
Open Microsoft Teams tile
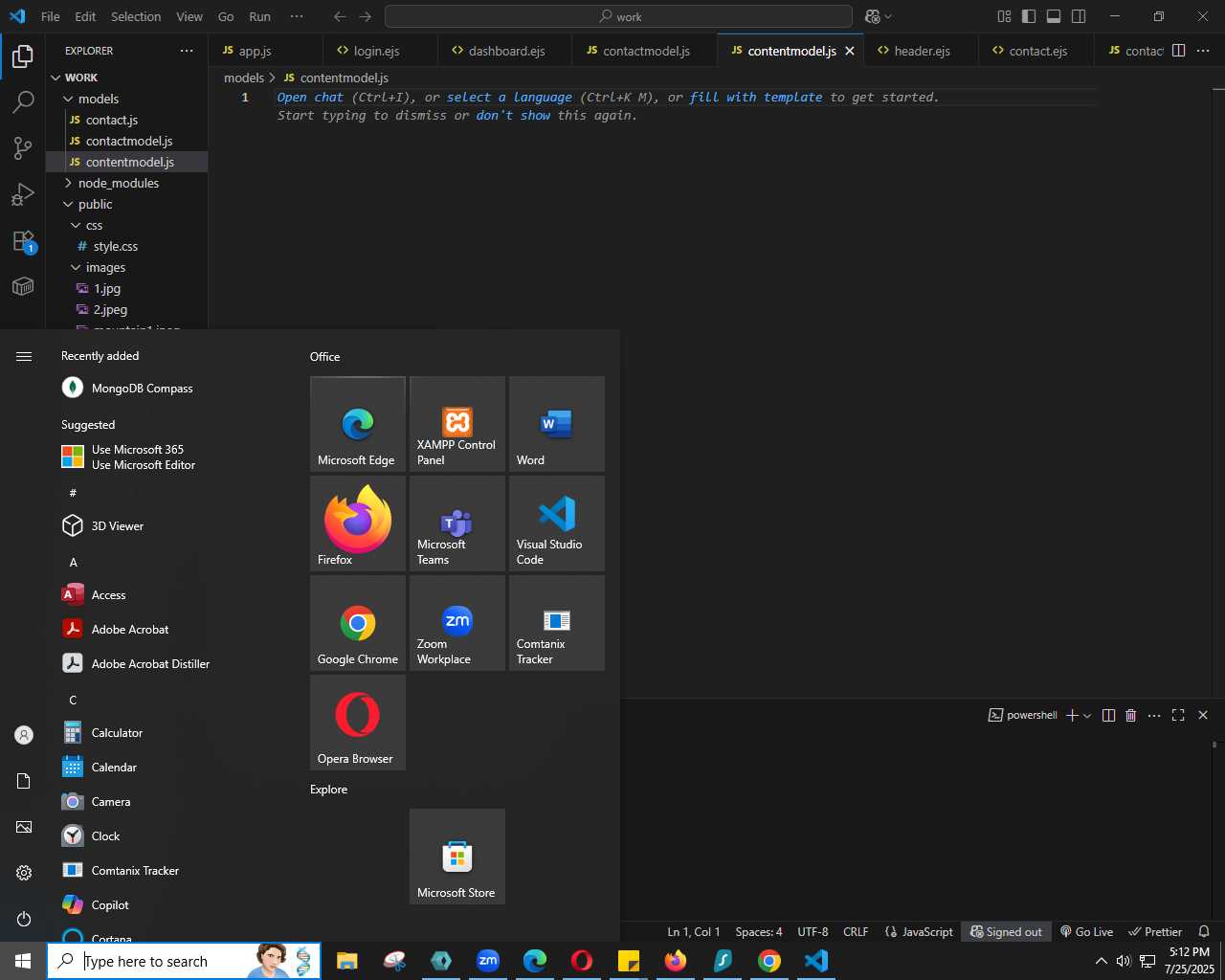(x=457, y=523)
